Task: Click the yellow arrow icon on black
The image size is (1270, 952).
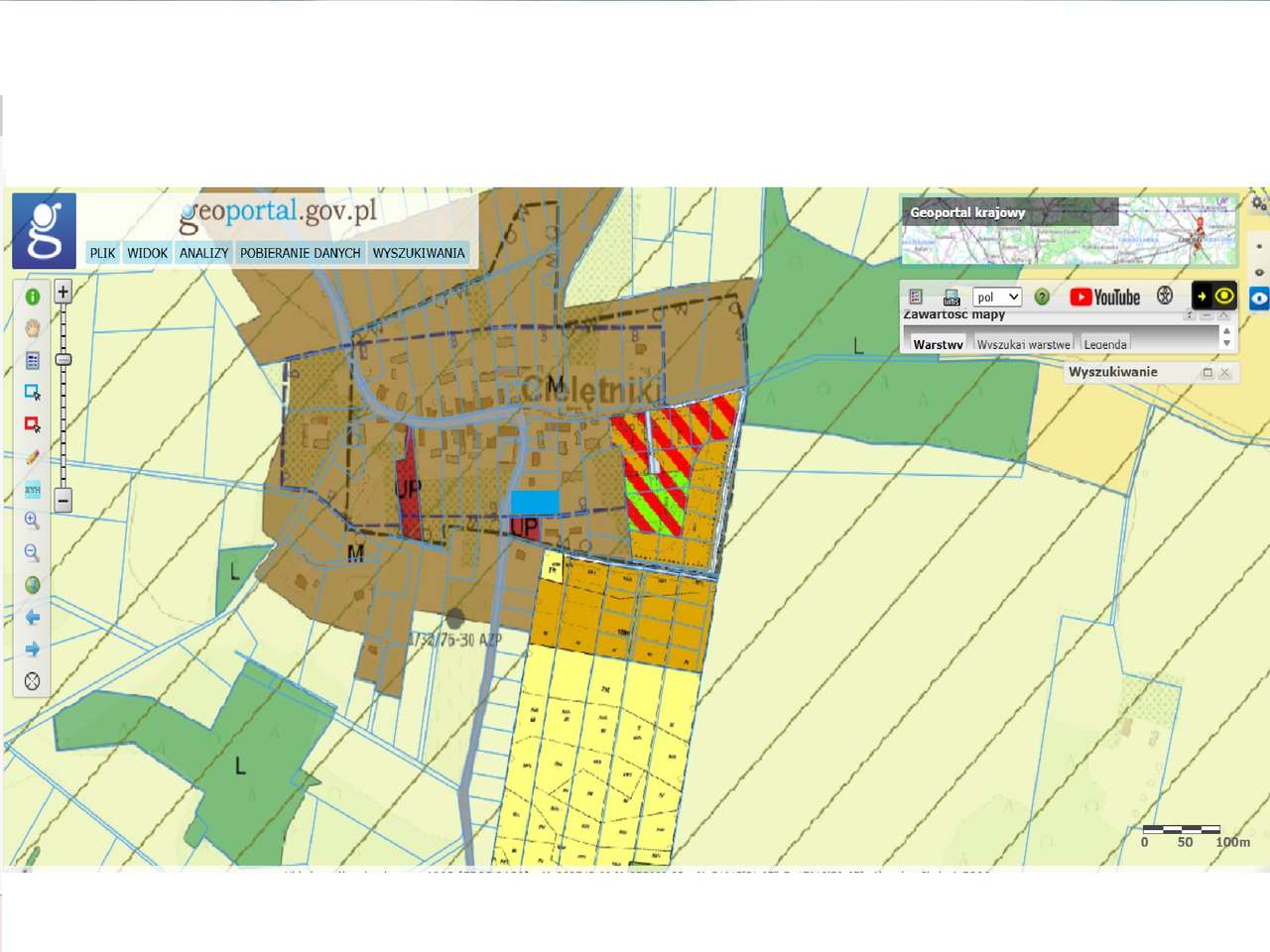Action: coord(1203,296)
